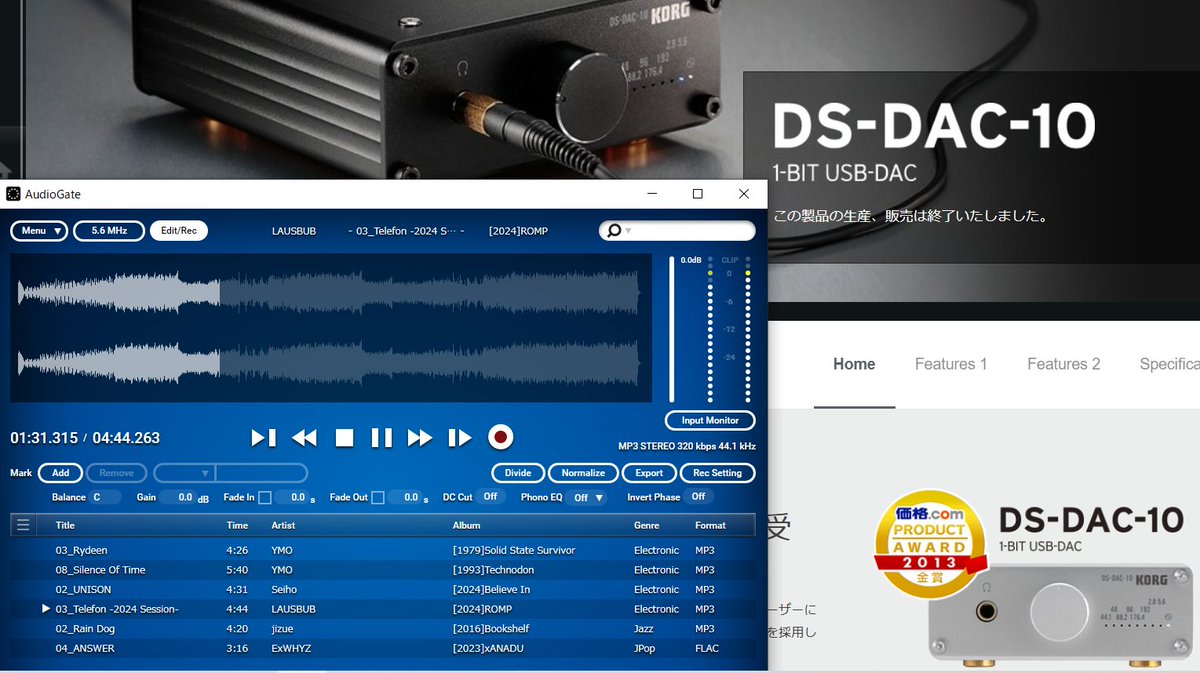The height and width of the screenshot is (673, 1200).
Task: Select the 02_UNISON track
Action: [x=383, y=589]
